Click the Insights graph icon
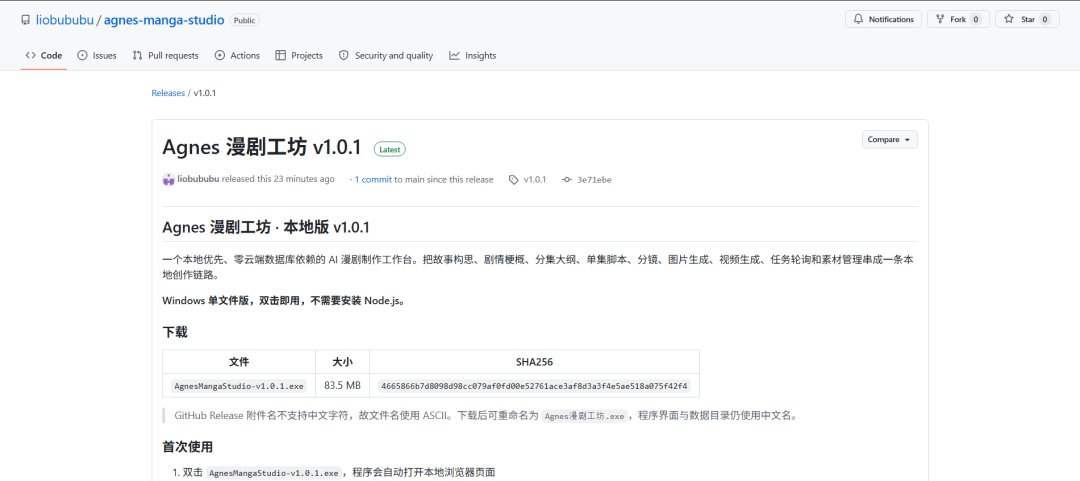The height and width of the screenshot is (481, 1080). point(455,55)
